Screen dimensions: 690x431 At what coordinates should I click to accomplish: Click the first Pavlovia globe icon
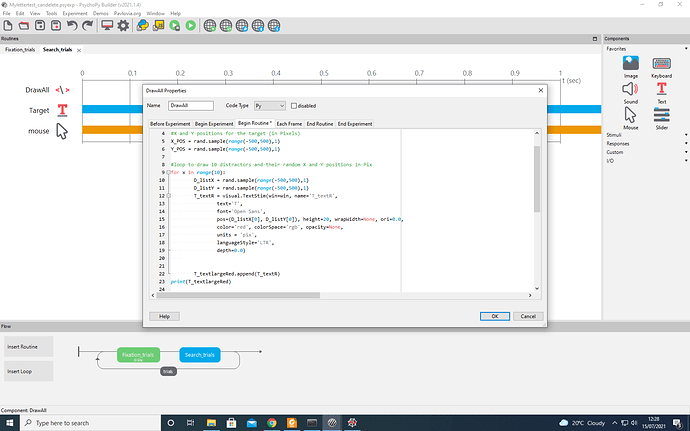[x=210, y=26]
